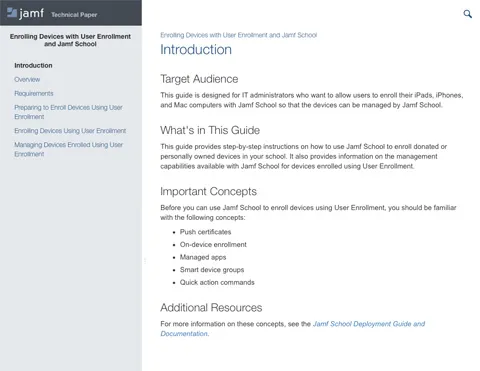This screenshot has width=480, height=371.
Task: Open Jamf School Deployment Guide and Documentation link
Action: coord(293,329)
